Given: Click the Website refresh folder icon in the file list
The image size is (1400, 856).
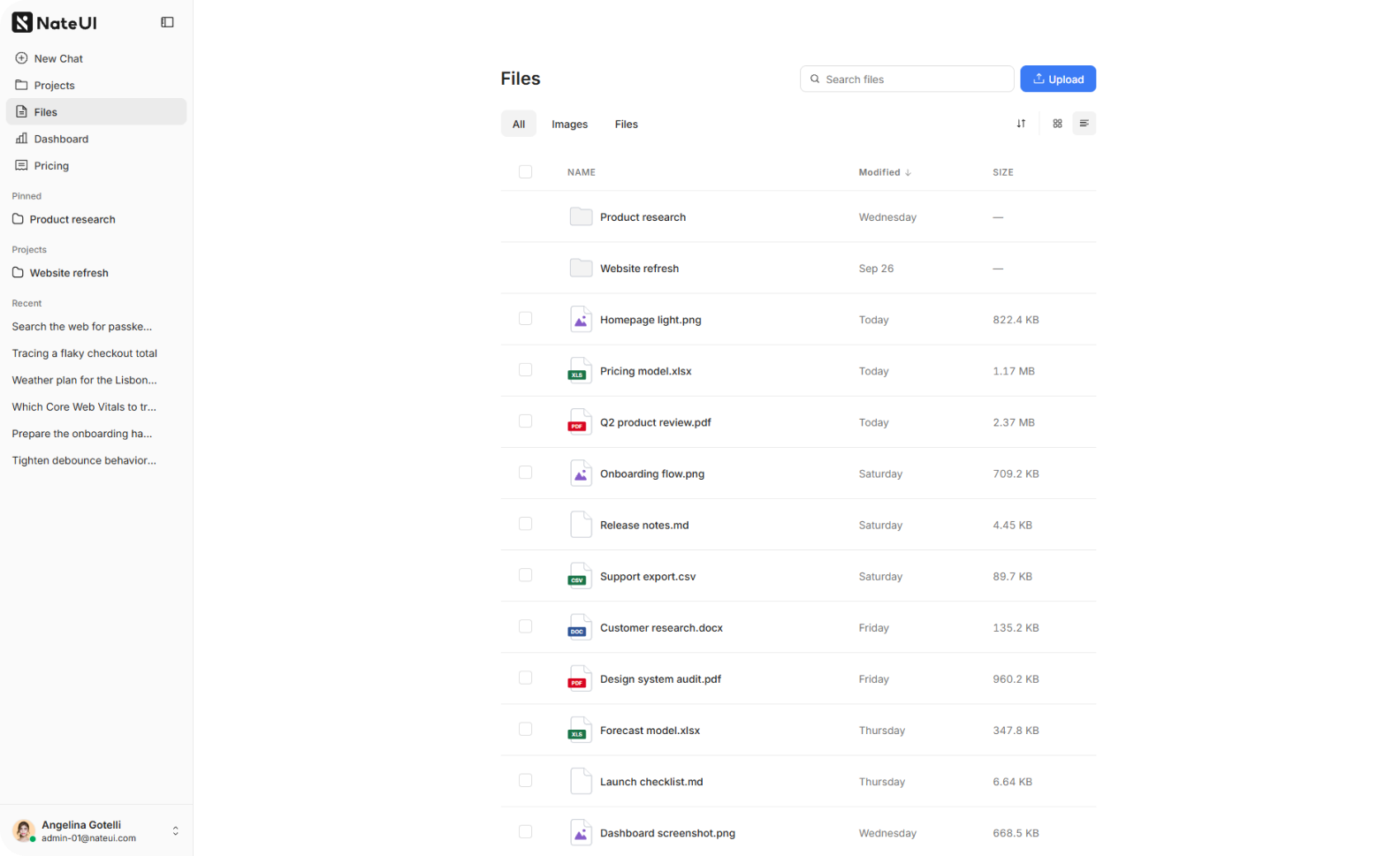Looking at the screenshot, I should tap(581, 268).
